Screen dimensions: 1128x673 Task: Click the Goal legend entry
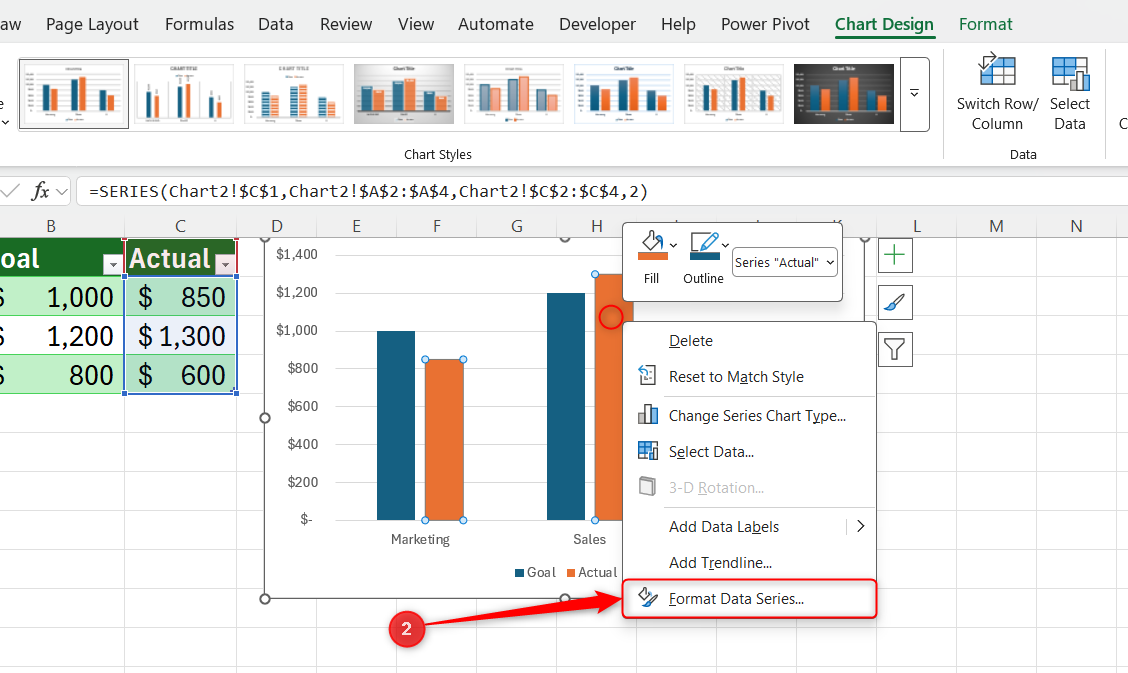[x=535, y=572]
